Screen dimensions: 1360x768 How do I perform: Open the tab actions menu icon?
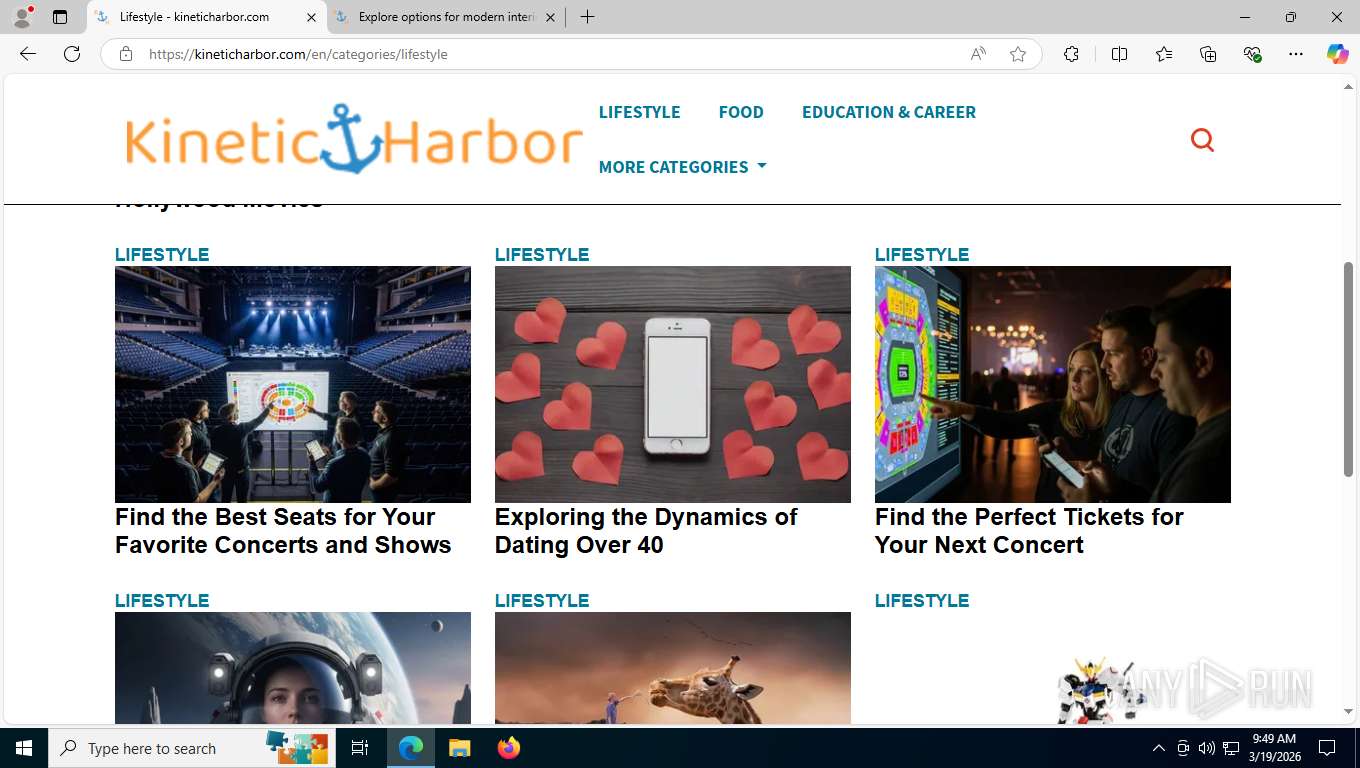click(60, 17)
